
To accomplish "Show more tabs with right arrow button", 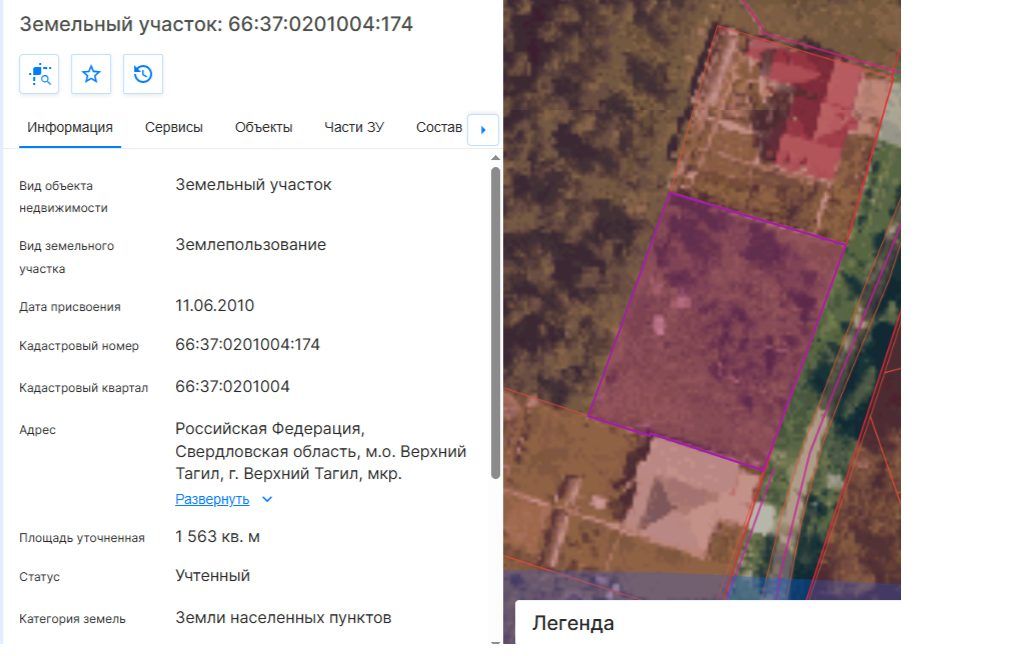I will pyautogui.click(x=483, y=130).
